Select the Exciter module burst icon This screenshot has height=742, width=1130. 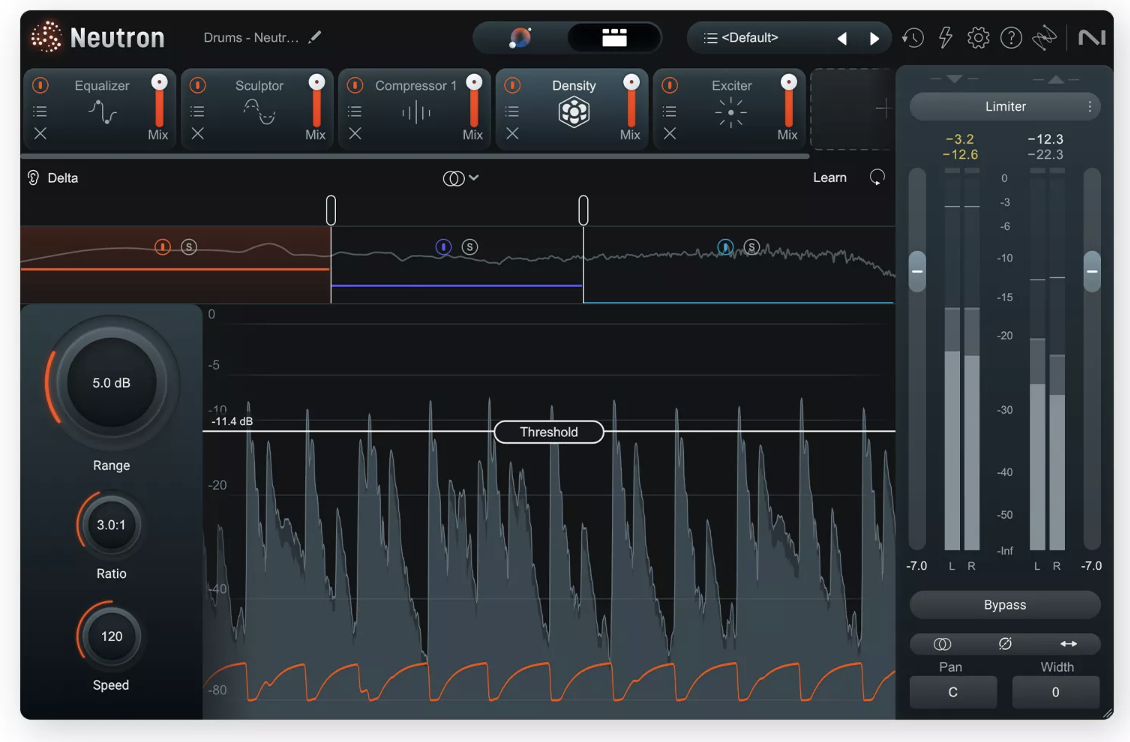(731, 112)
